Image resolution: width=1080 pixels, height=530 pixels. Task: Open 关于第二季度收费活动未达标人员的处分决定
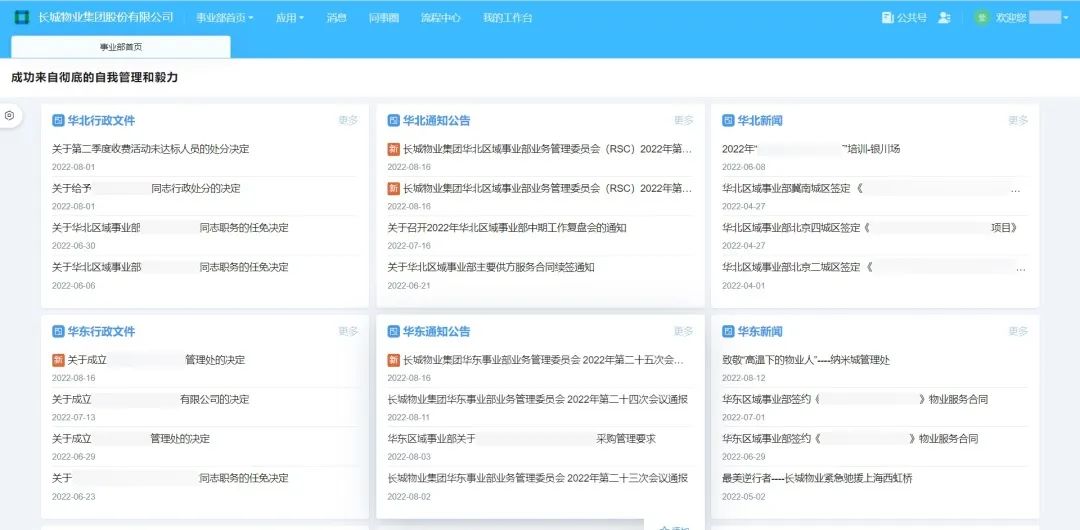pyautogui.click(x=150, y=149)
